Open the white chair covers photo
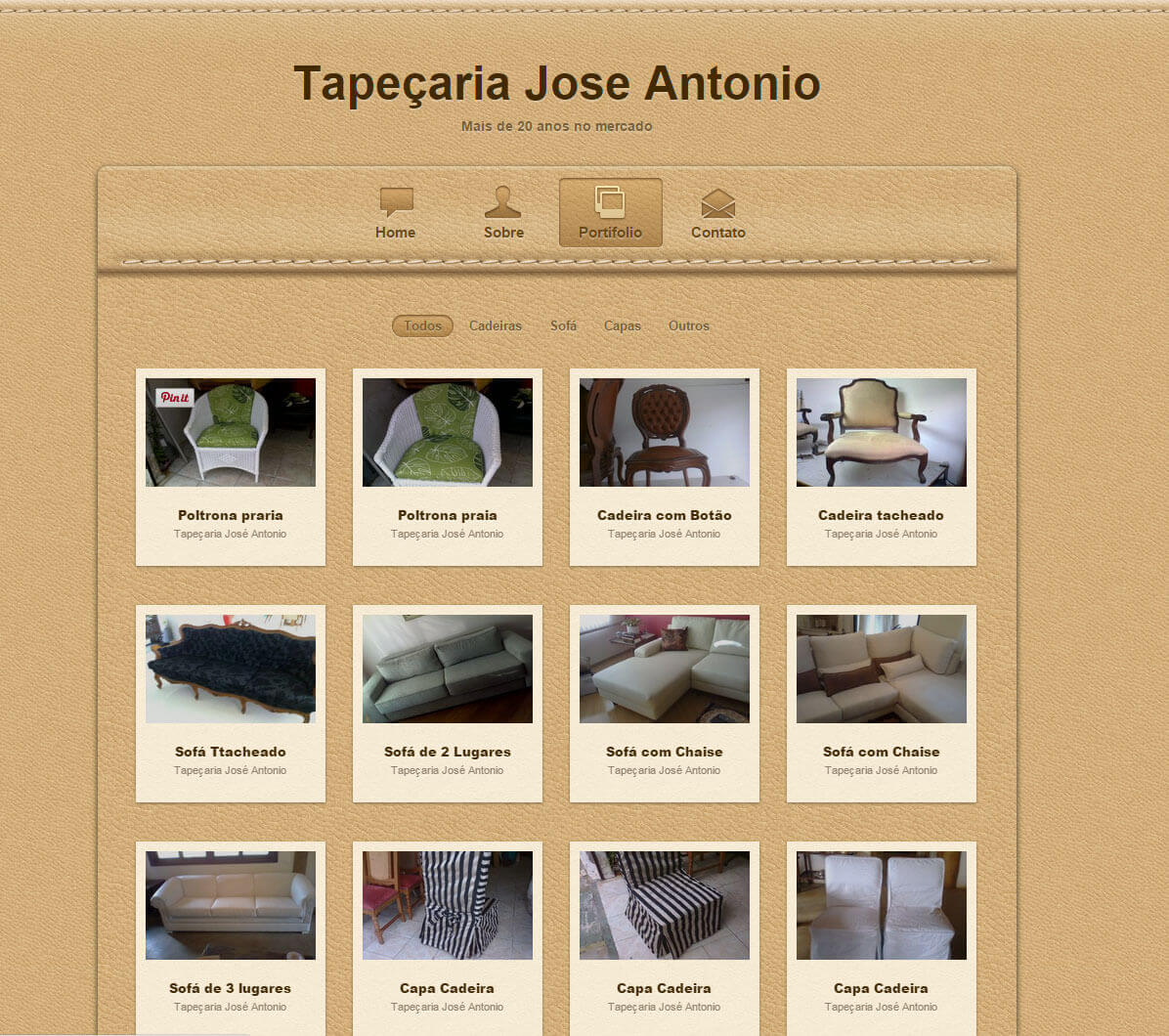This screenshot has width=1169, height=1036. [882, 905]
